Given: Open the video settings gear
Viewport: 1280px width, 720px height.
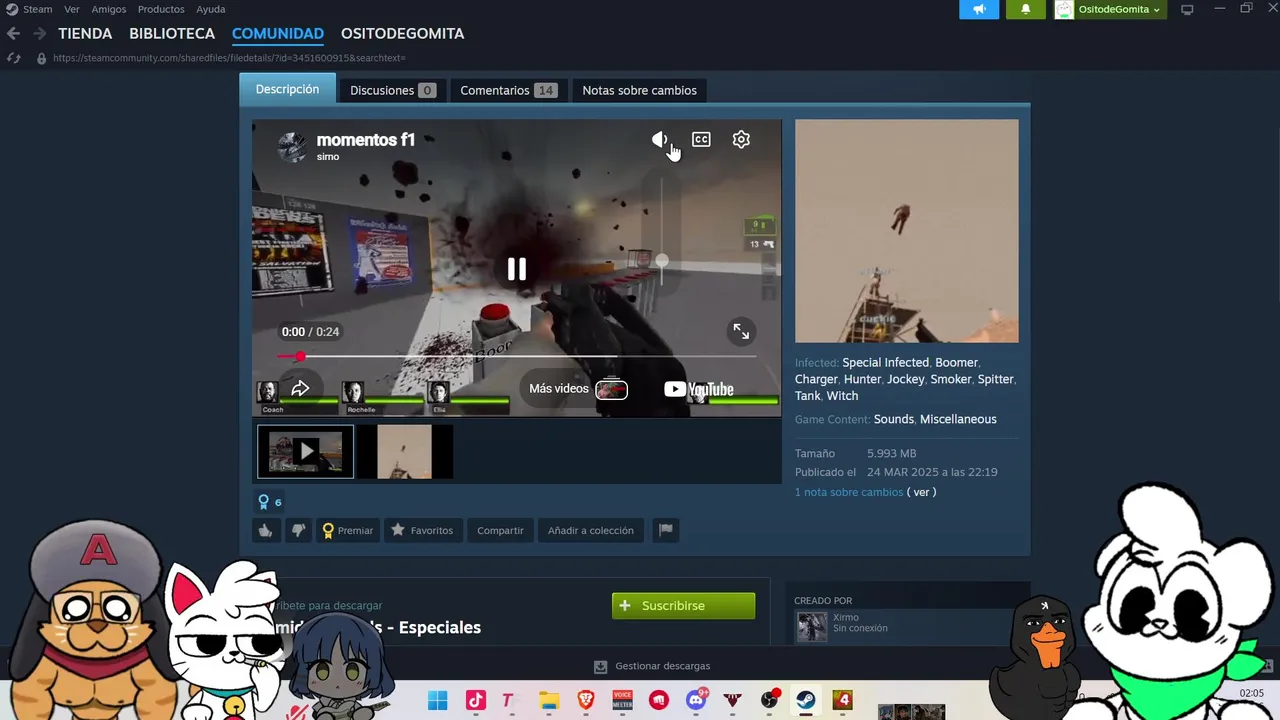Looking at the screenshot, I should [x=741, y=140].
